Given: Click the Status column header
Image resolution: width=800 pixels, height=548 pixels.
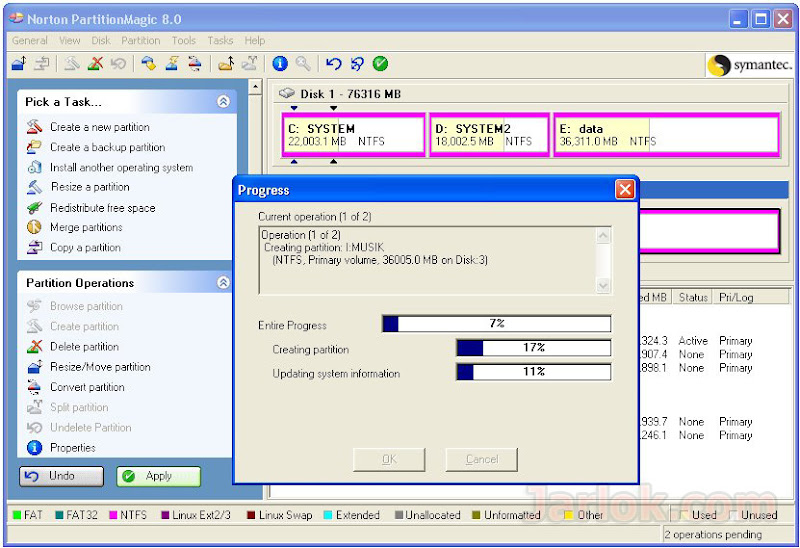Looking at the screenshot, I should (x=693, y=297).
